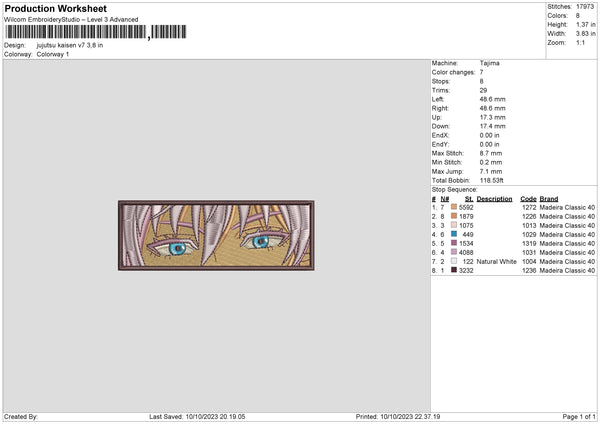Screen dimensions: 600x424
Task: Click the swatch for thread code 1031
Action: pos(454,252)
